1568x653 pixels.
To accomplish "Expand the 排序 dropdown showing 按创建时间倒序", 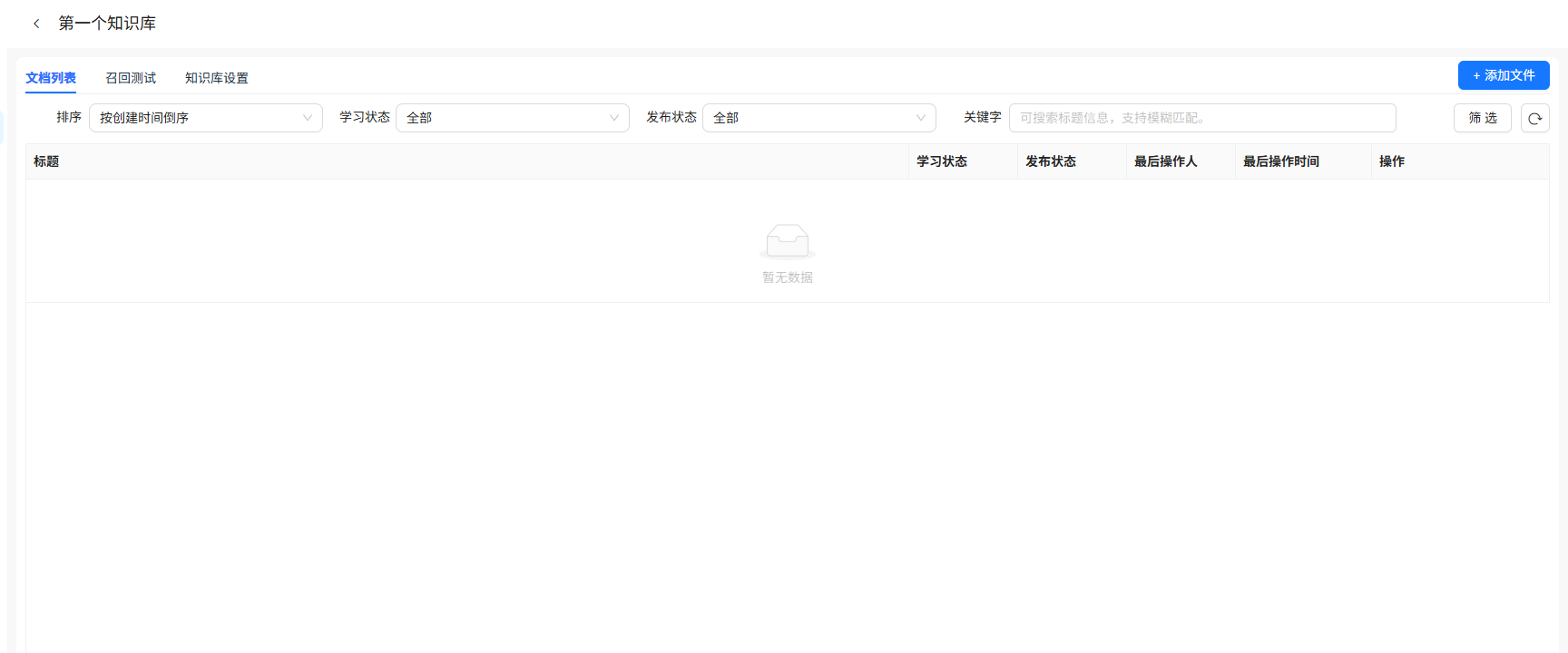I will (x=205, y=118).
